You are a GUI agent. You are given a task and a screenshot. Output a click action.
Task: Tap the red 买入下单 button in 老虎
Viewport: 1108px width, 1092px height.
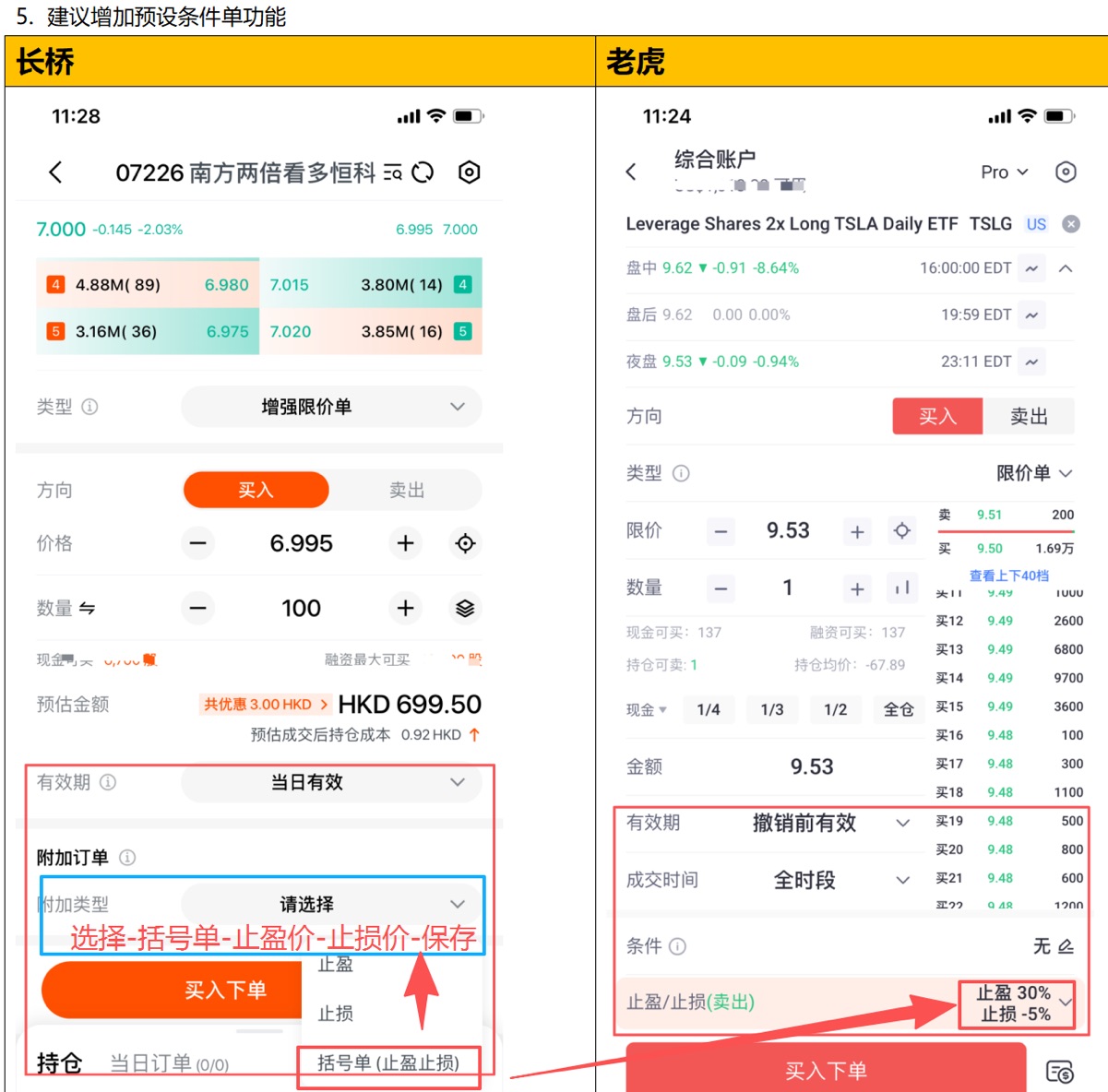click(826, 1070)
